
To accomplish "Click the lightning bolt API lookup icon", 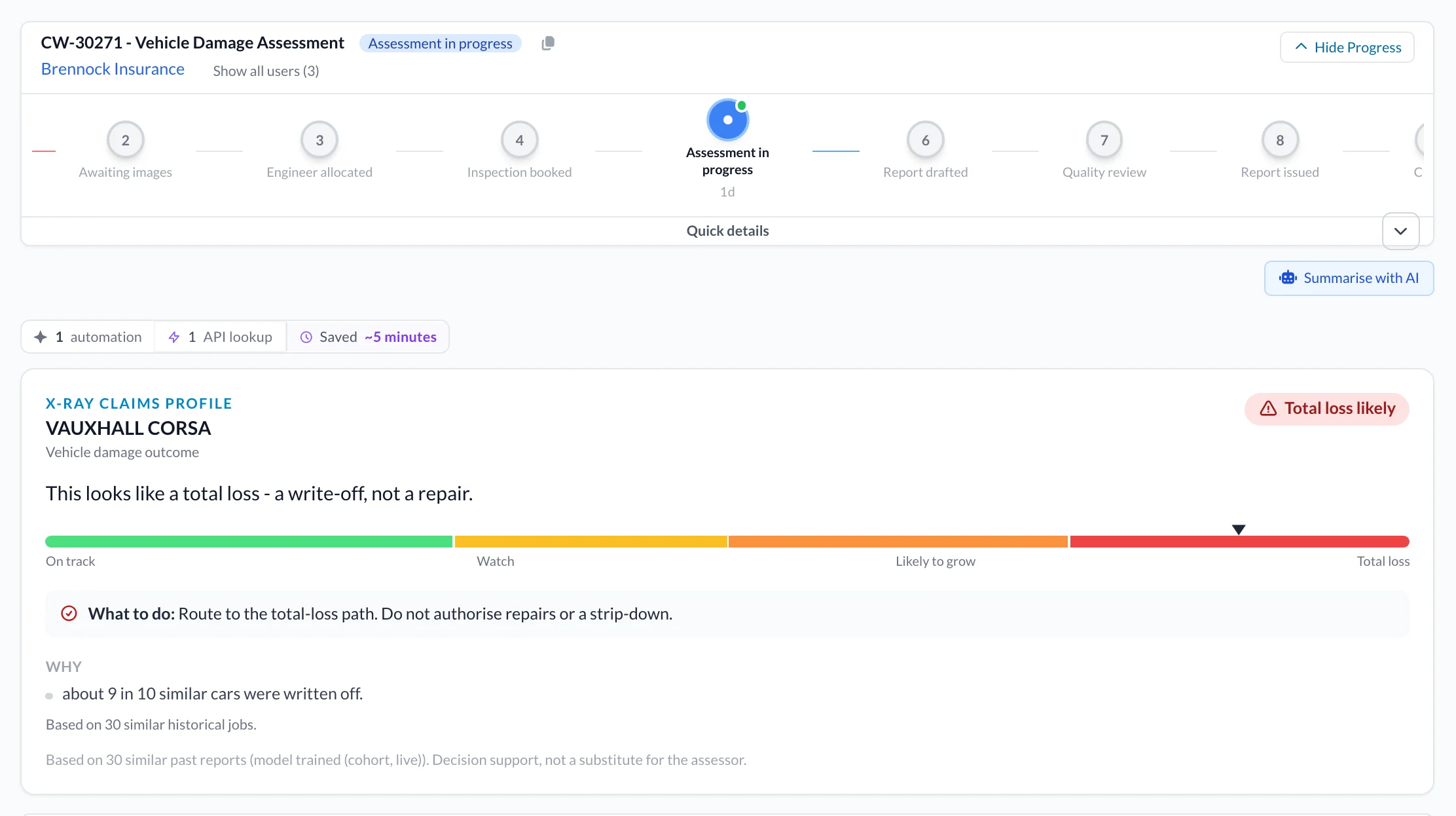I will 174,337.
